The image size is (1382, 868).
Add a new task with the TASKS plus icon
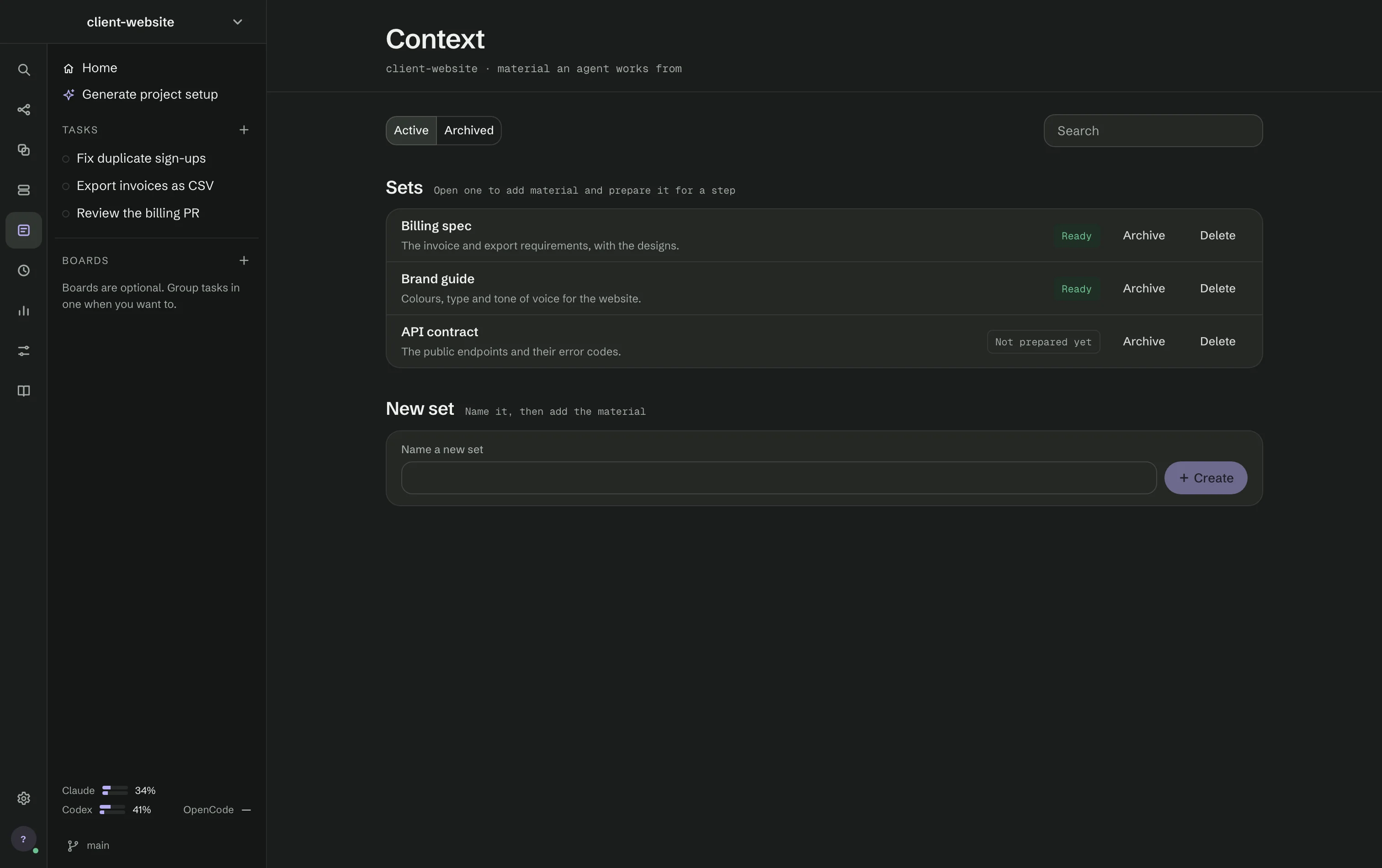coord(244,130)
